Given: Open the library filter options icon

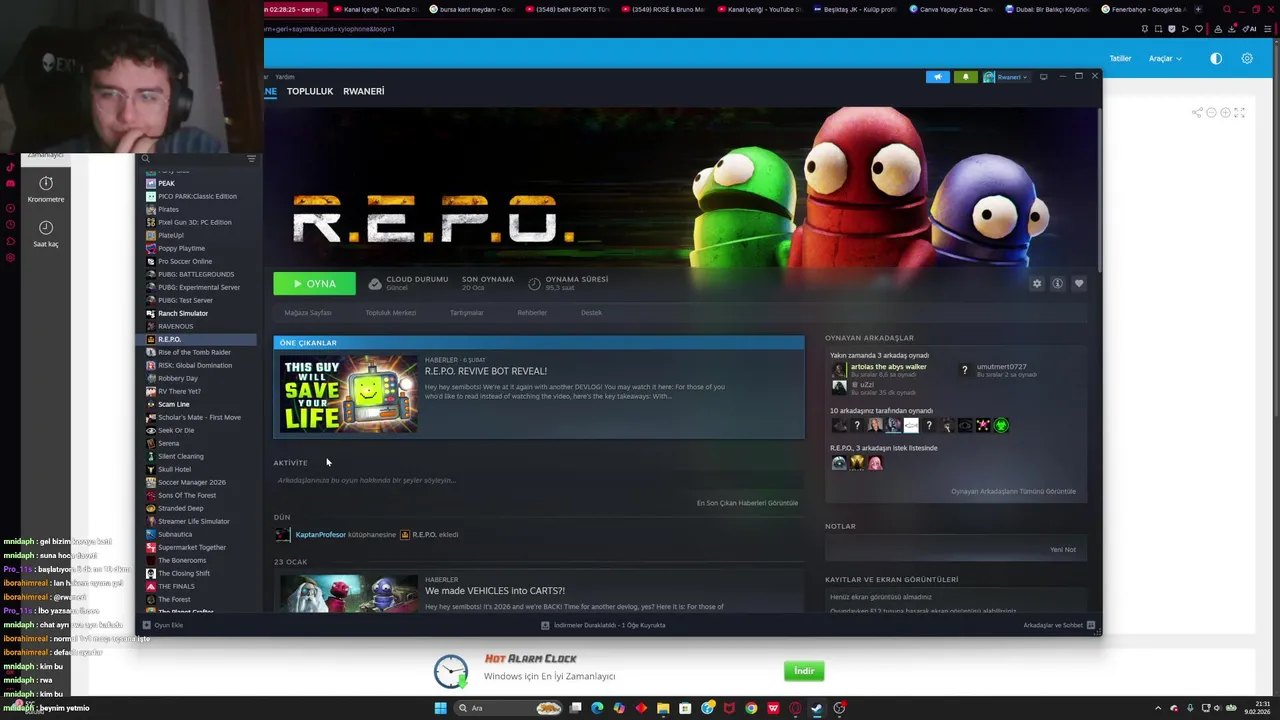Looking at the screenshot, I should pos(251,158).
